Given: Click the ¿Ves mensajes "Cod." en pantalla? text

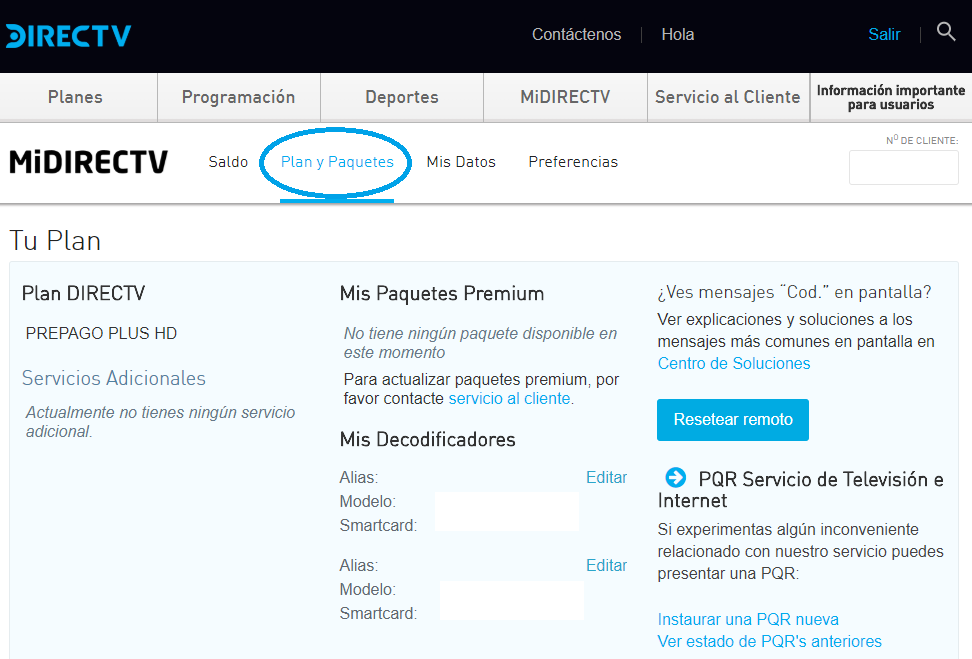Looking at the screenshot, I should 794,292.
